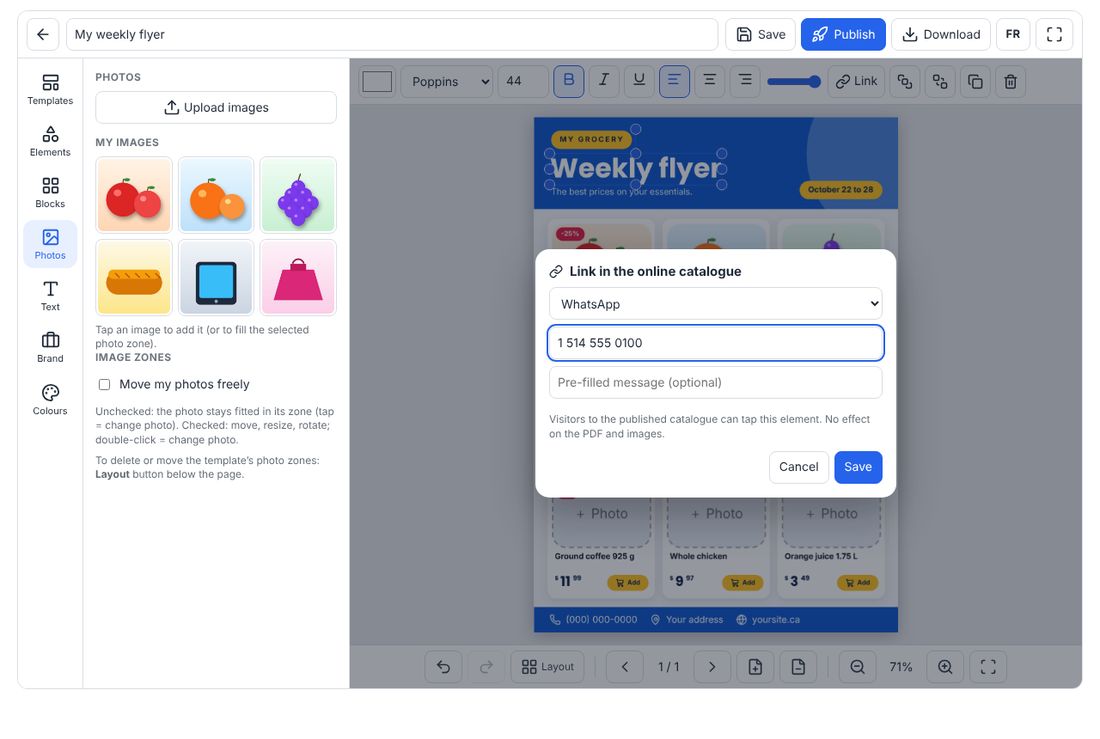Go to the next page
Image resolution: width=1100 pixels, height=739 pixels.
712,667
